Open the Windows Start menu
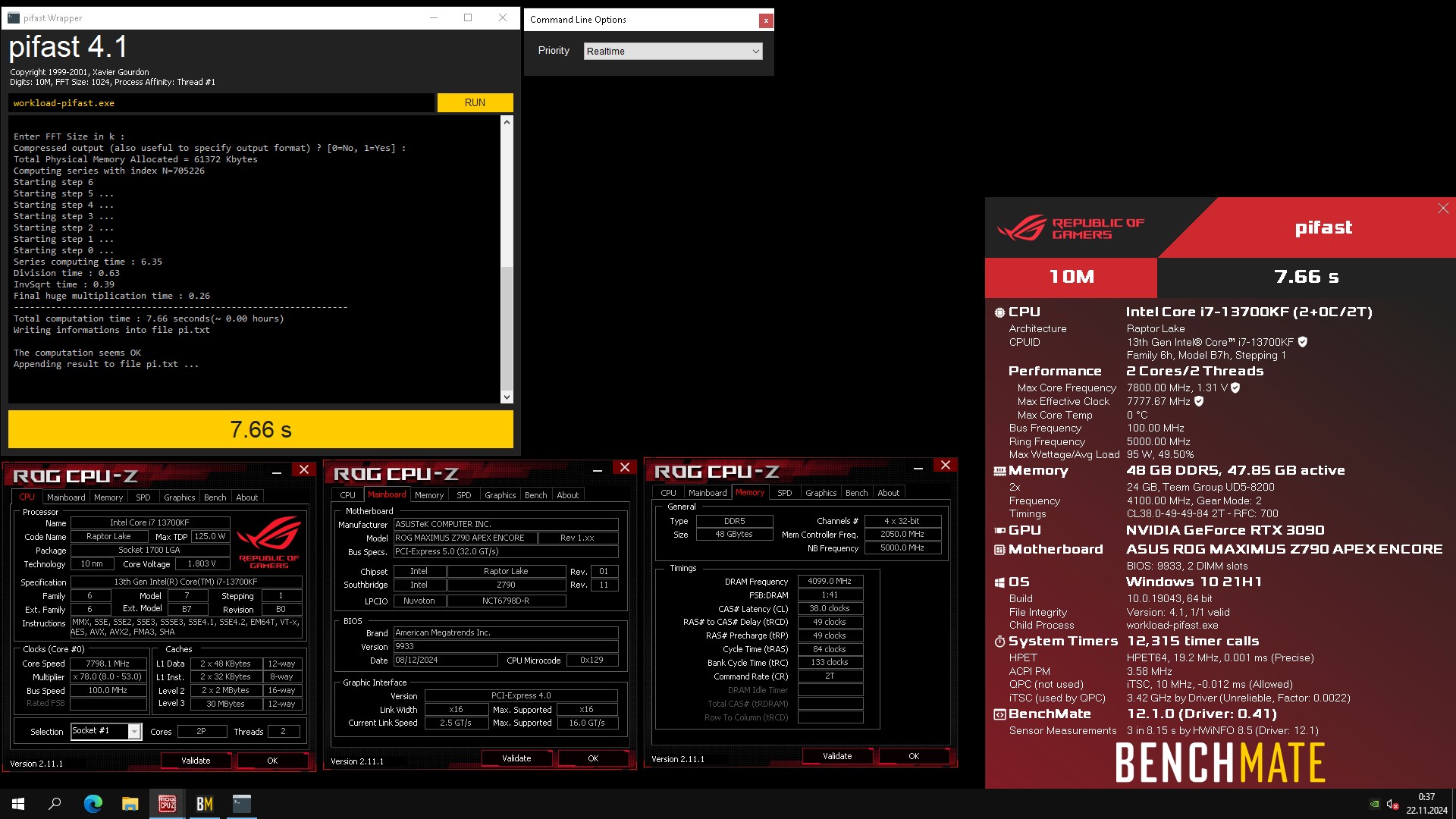This screenshot has height=819, width=1456. click(x=18, y=804)
